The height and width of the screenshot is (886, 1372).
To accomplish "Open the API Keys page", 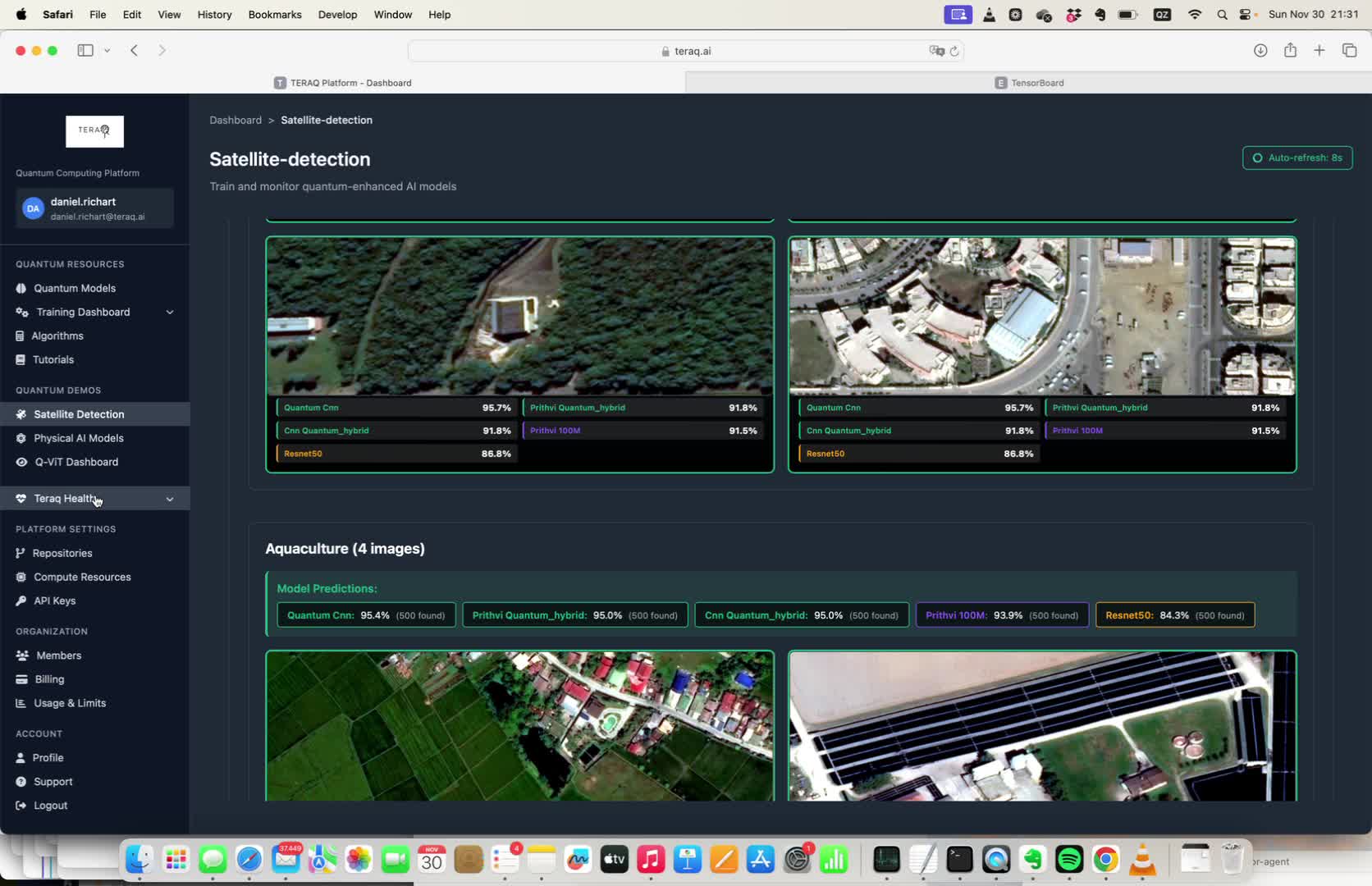I will click(55, 601).
